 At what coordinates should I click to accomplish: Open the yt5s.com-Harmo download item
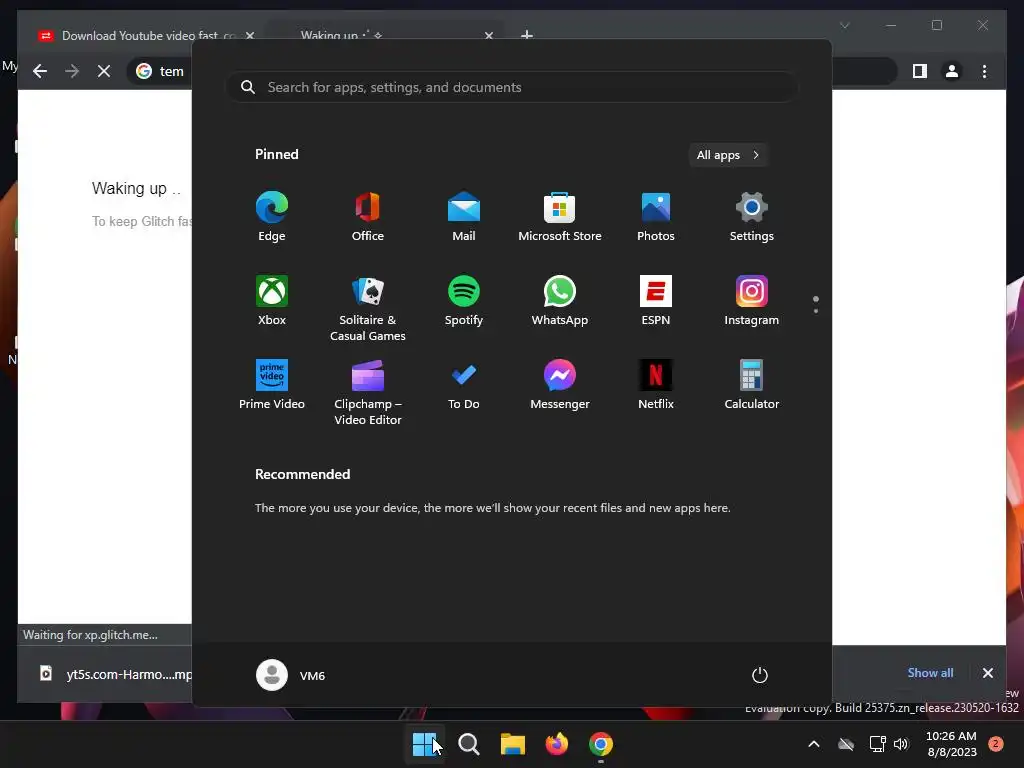coord(115,674)
